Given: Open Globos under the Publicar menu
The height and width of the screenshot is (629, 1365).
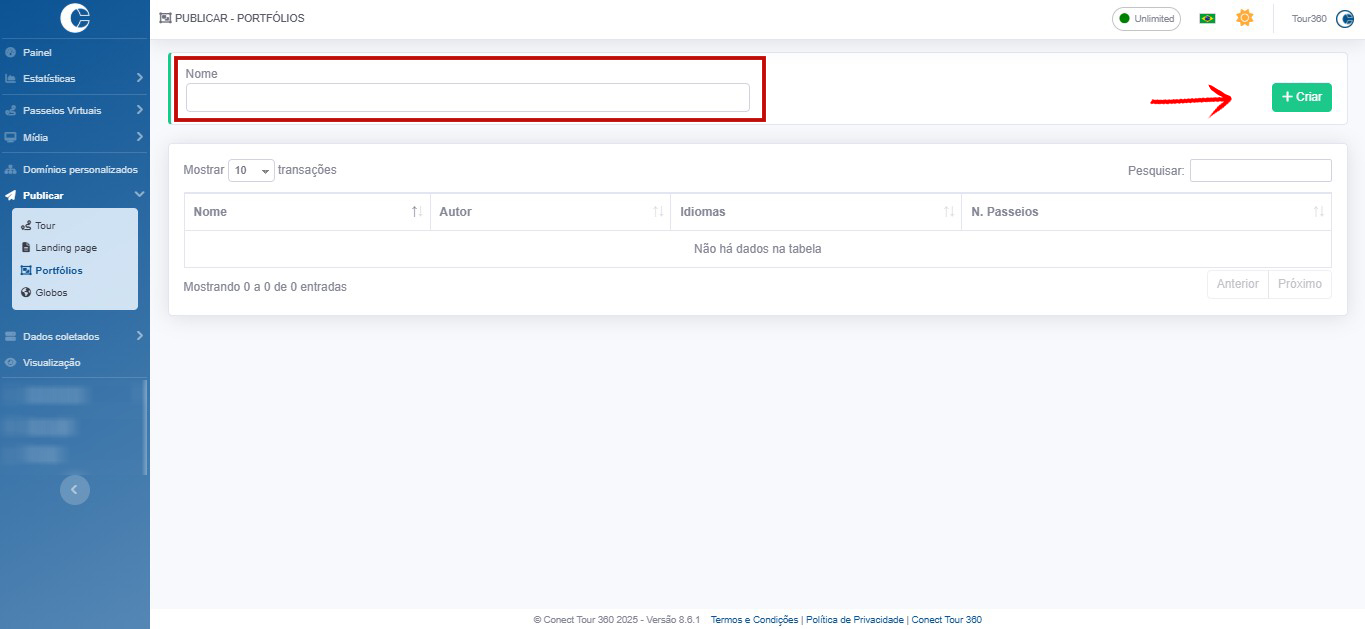Looking at the screenshot, I should tap(51, 293).
